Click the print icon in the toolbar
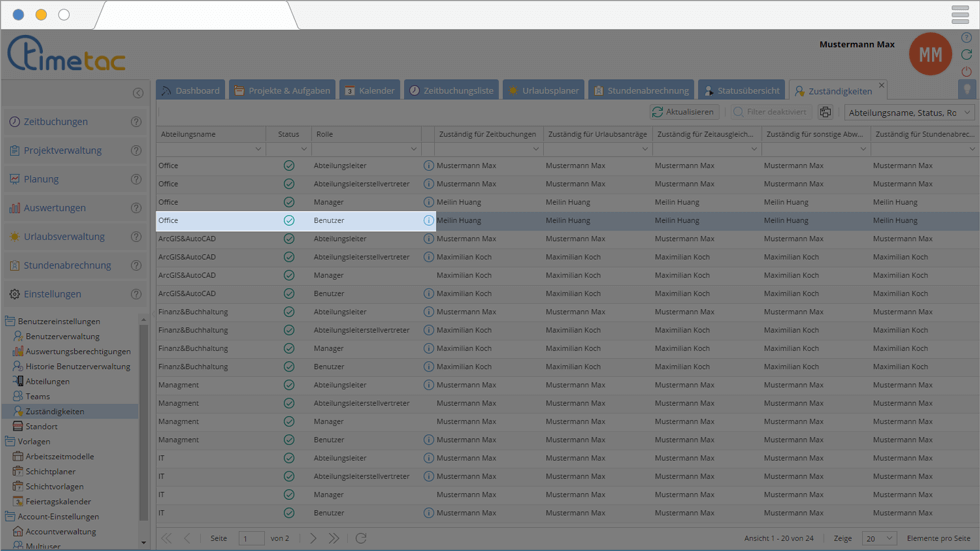The width and height of the screenshot is (980, 551). coord(825,113)
